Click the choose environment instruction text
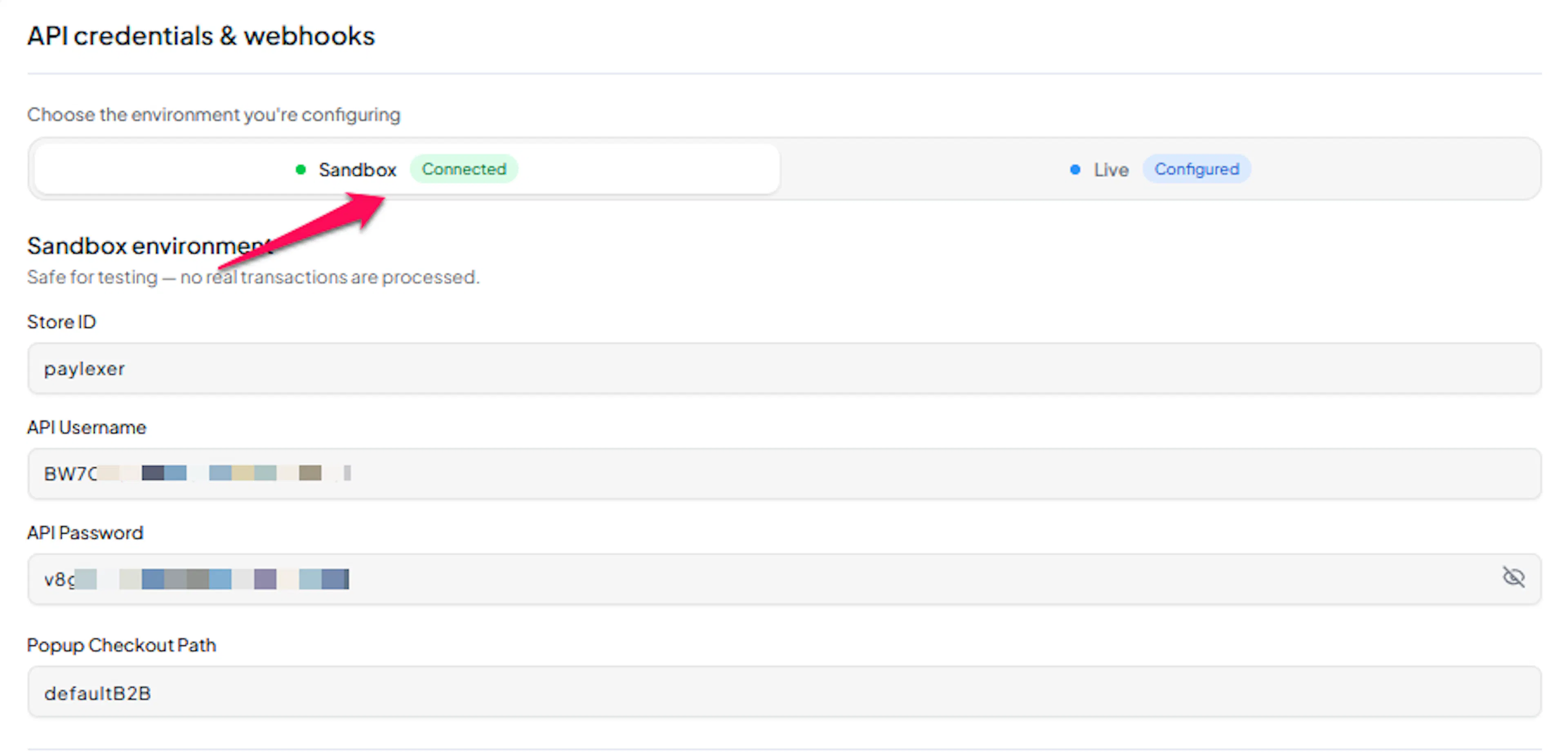Viewport: 1568px width, 752px height. click(x=214, y=115)
